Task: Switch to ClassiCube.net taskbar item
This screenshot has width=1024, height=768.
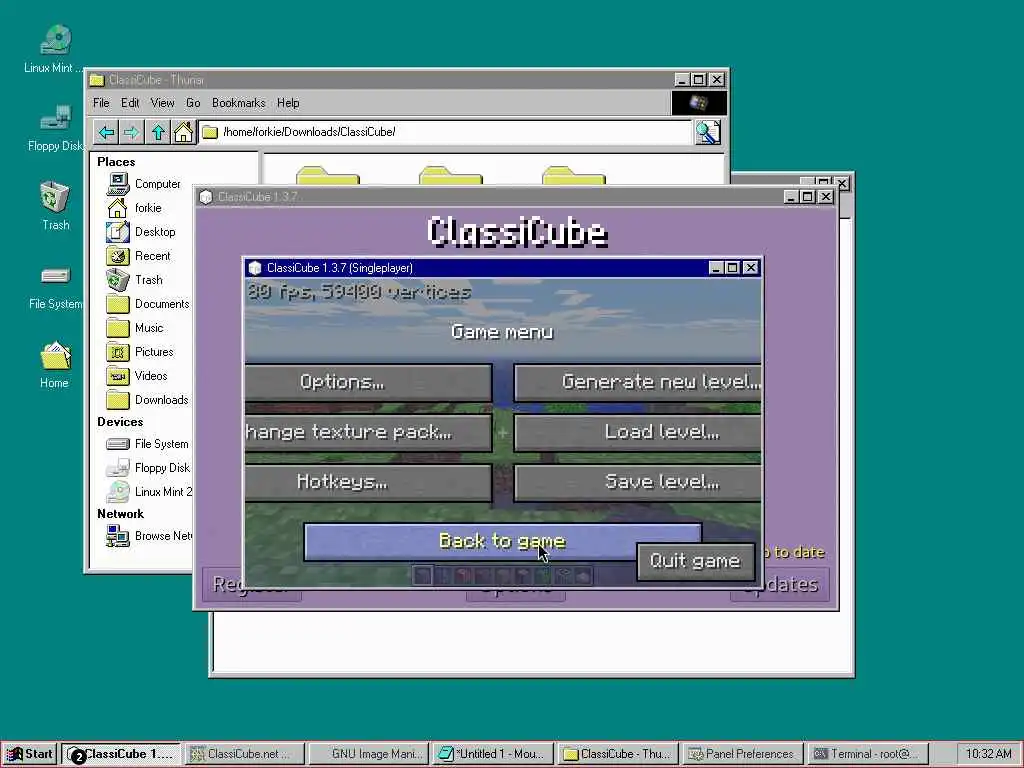Action: tap(245, 754)
